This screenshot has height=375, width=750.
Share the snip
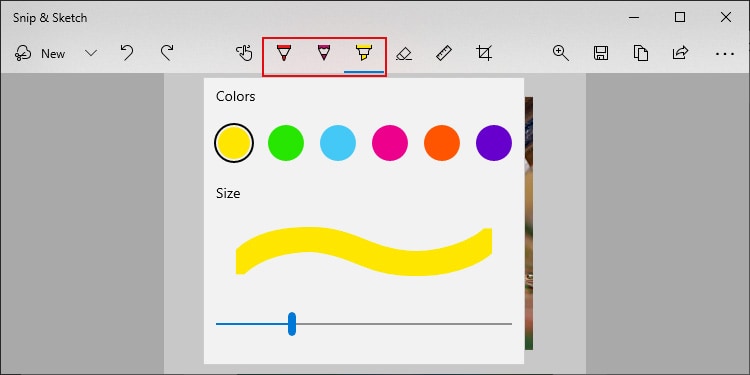[680, 53]
